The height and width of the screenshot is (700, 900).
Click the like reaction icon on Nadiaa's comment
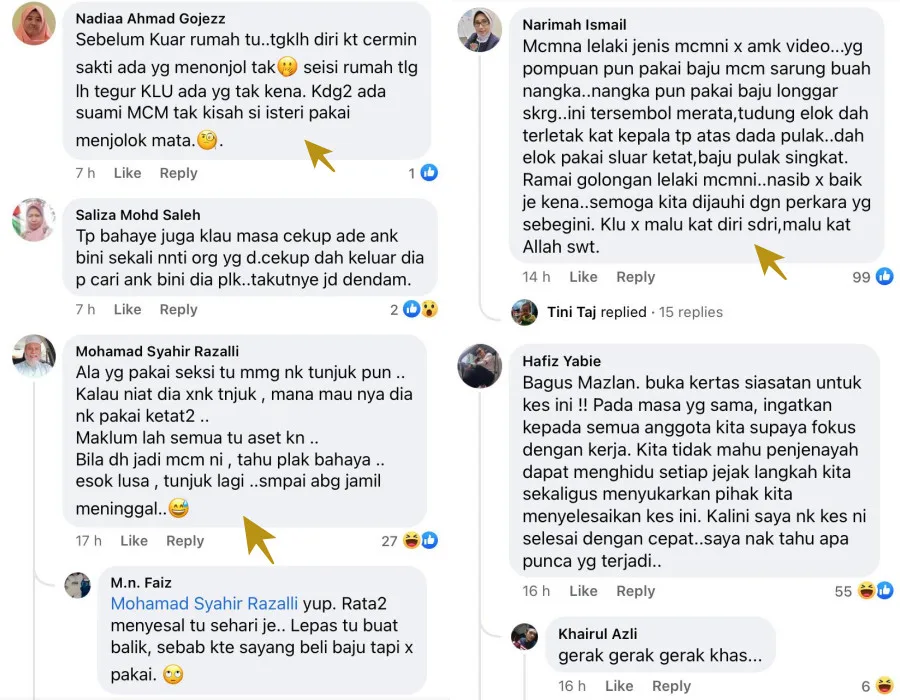coord(429,173)
